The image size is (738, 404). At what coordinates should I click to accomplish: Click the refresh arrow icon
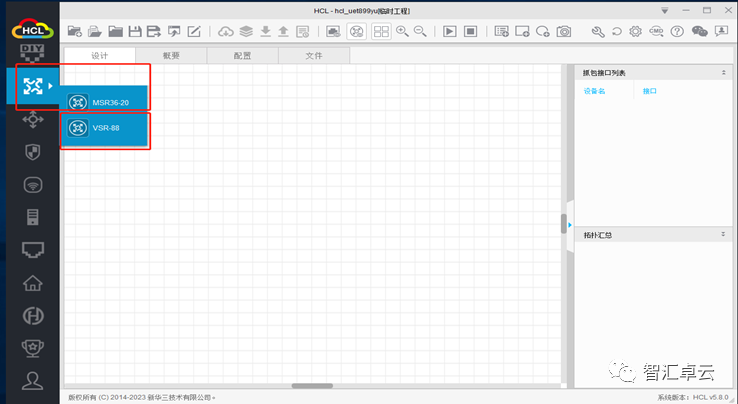click(x=617, y=32)
